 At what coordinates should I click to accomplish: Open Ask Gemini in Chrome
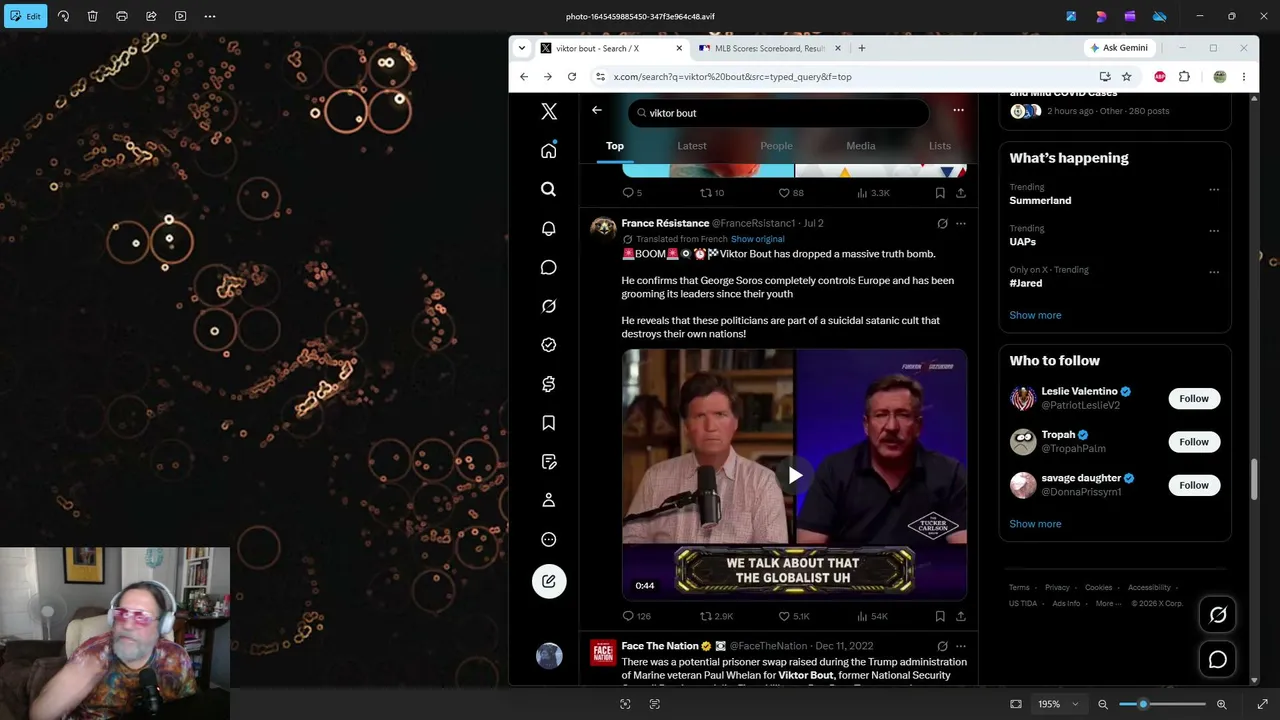[x=1118, y=48]
